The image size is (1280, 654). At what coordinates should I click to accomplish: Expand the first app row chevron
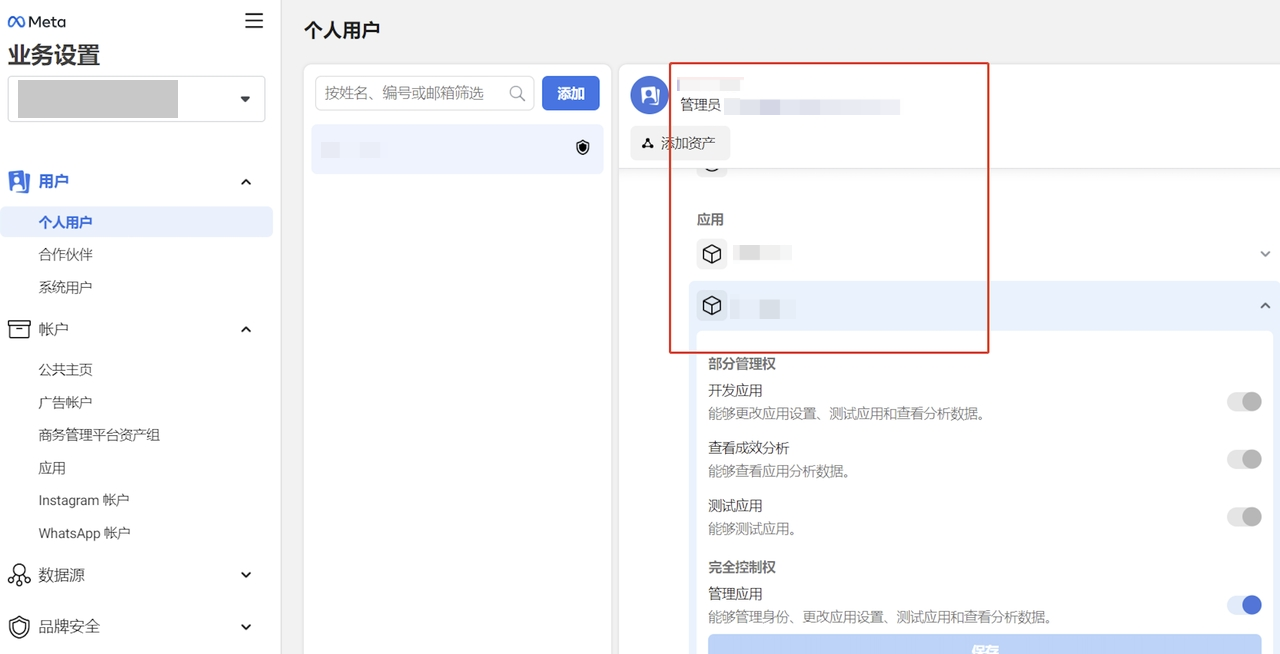pyautogui.click(x=1265, y=254)
